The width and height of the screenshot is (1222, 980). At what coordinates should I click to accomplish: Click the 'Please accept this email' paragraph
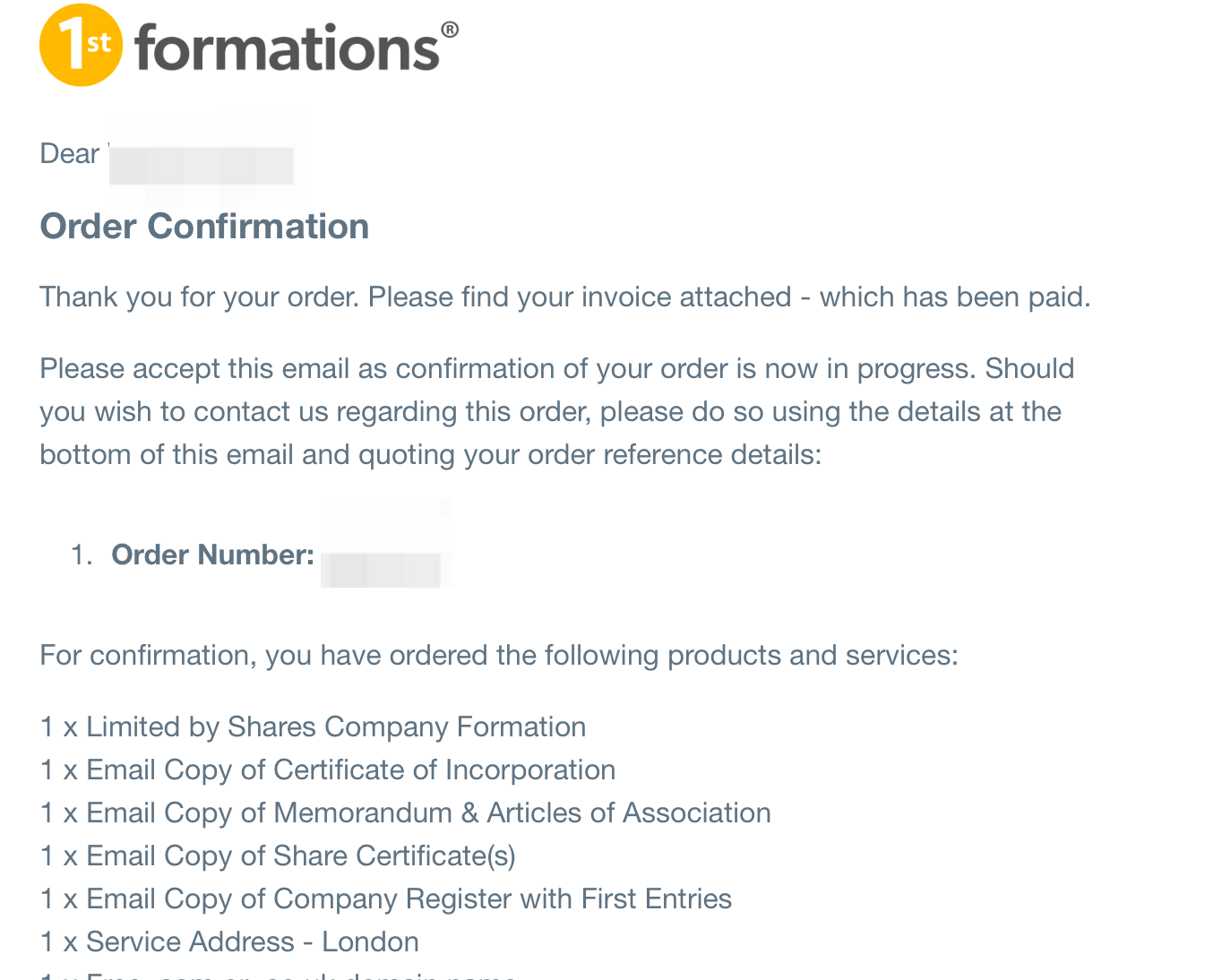click(x=557, y=411)
